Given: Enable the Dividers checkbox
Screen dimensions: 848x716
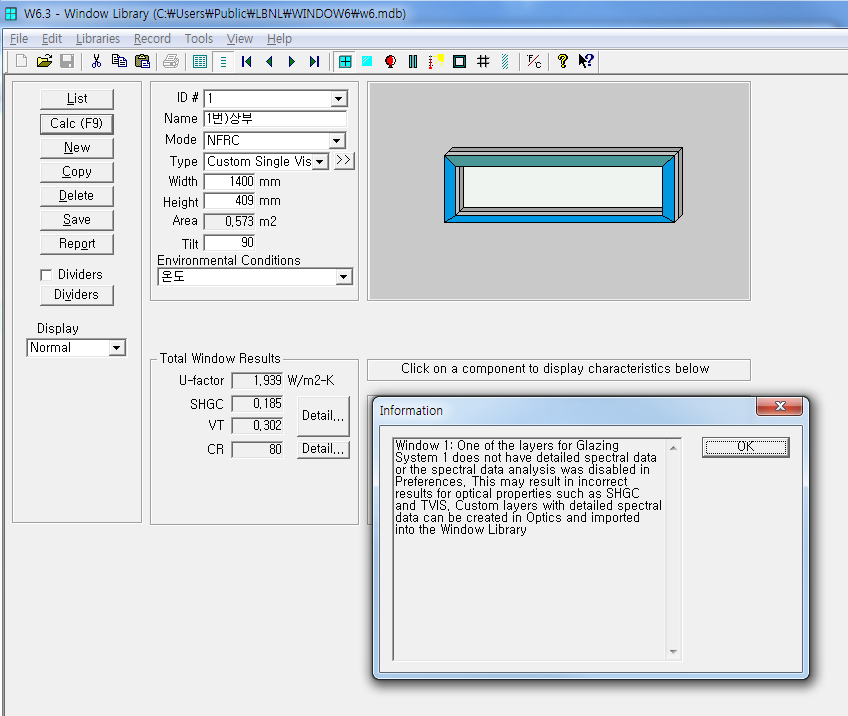Looking at the screenshot, I should pyautogui.click(x=46, y=275).
